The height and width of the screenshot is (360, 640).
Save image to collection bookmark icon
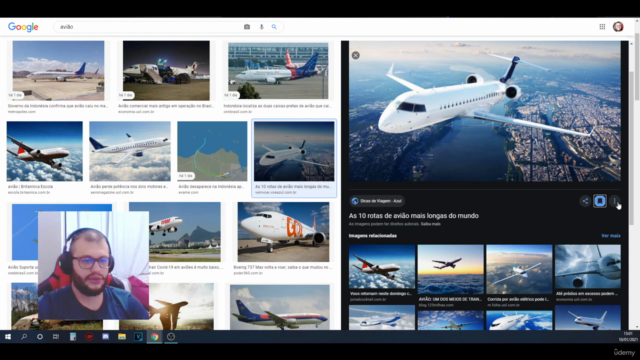[x=600, y=201]
